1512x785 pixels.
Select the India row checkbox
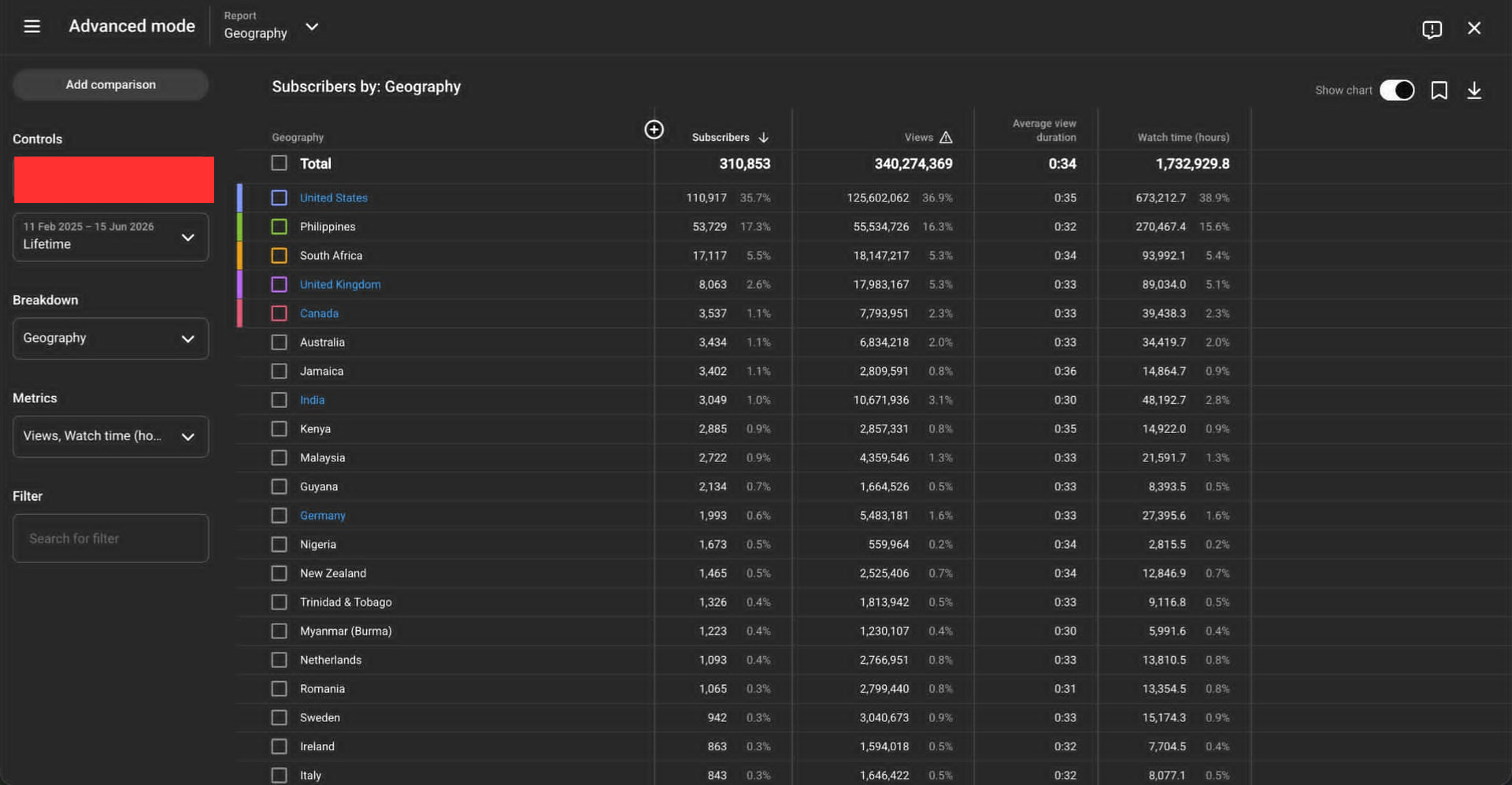coord(279,400)
